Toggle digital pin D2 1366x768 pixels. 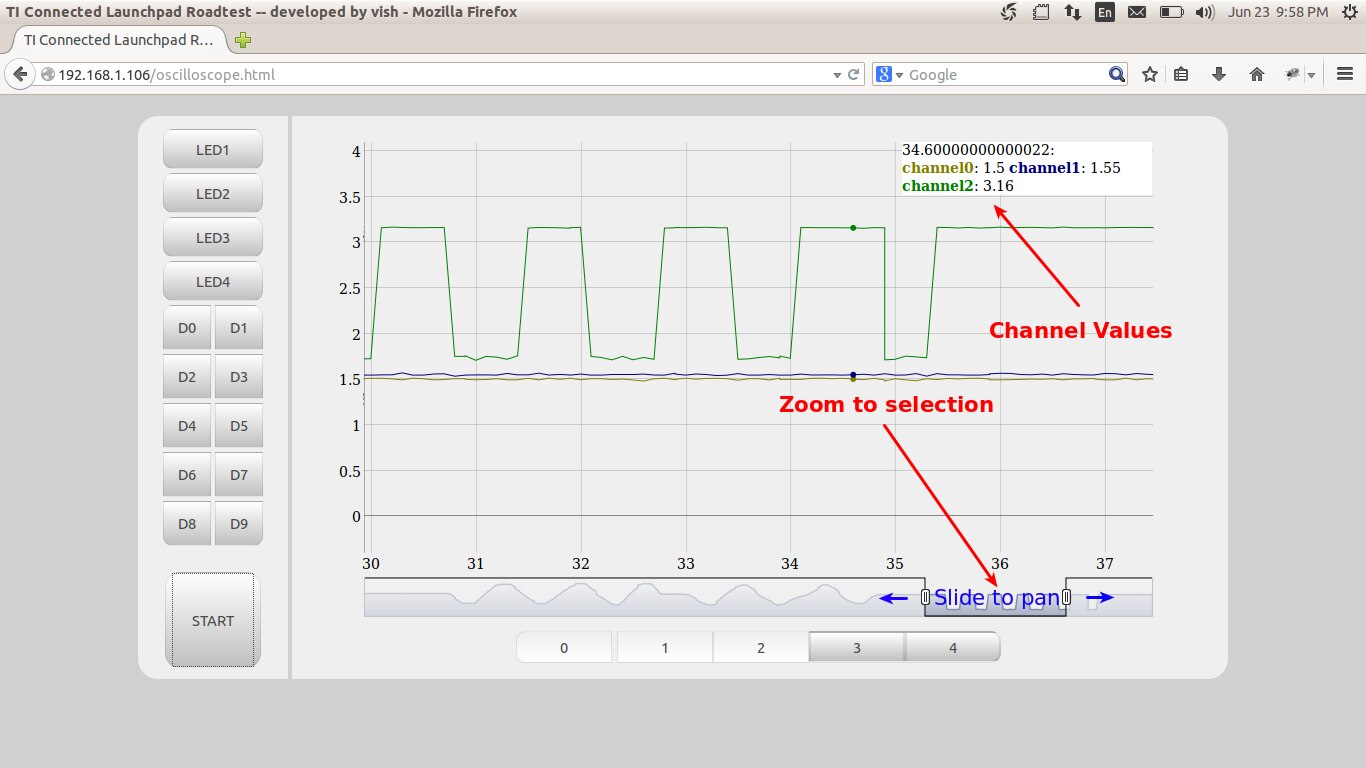coord(187,377)
